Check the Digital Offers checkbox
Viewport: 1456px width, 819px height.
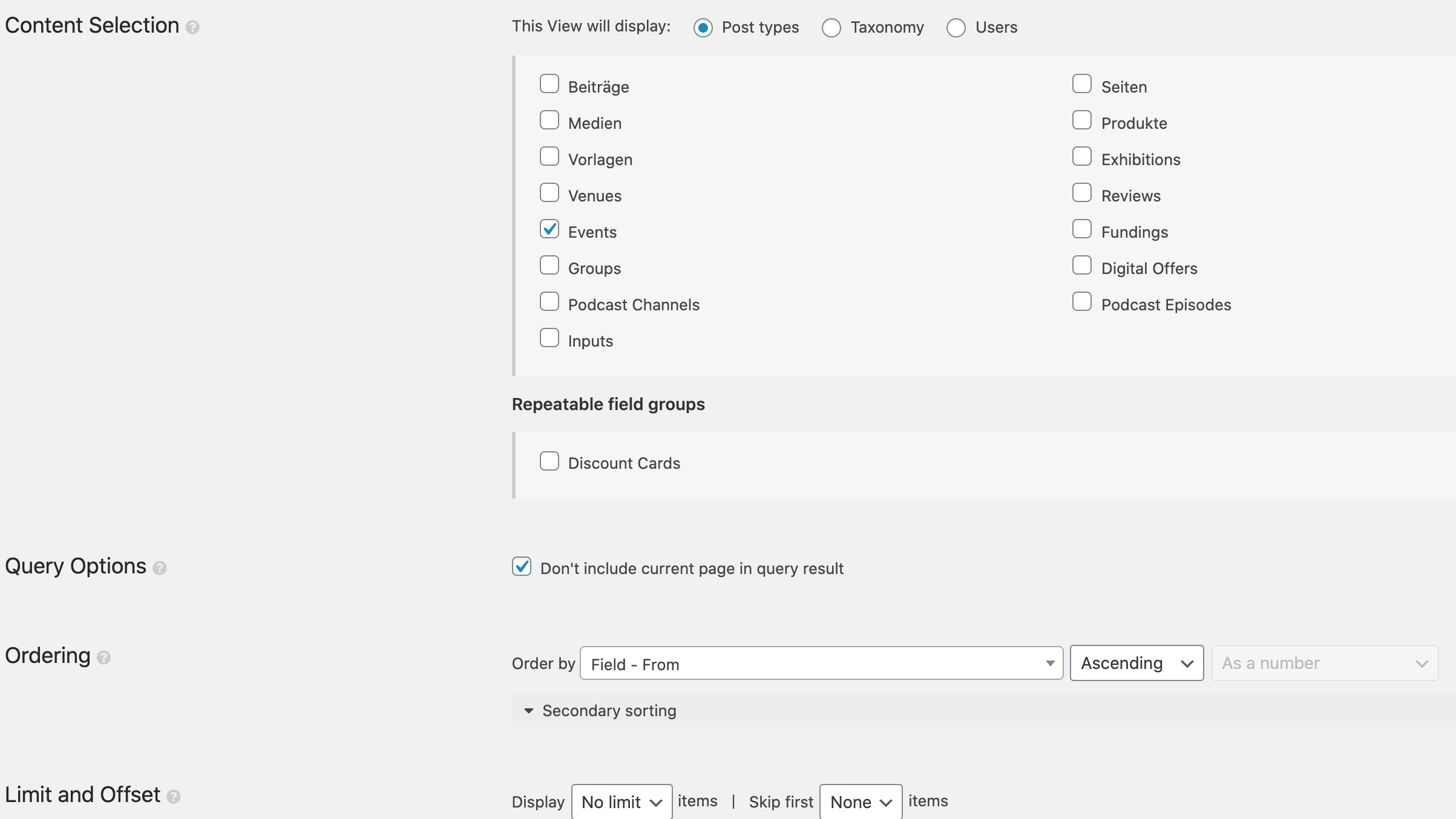coord(1082,266)
